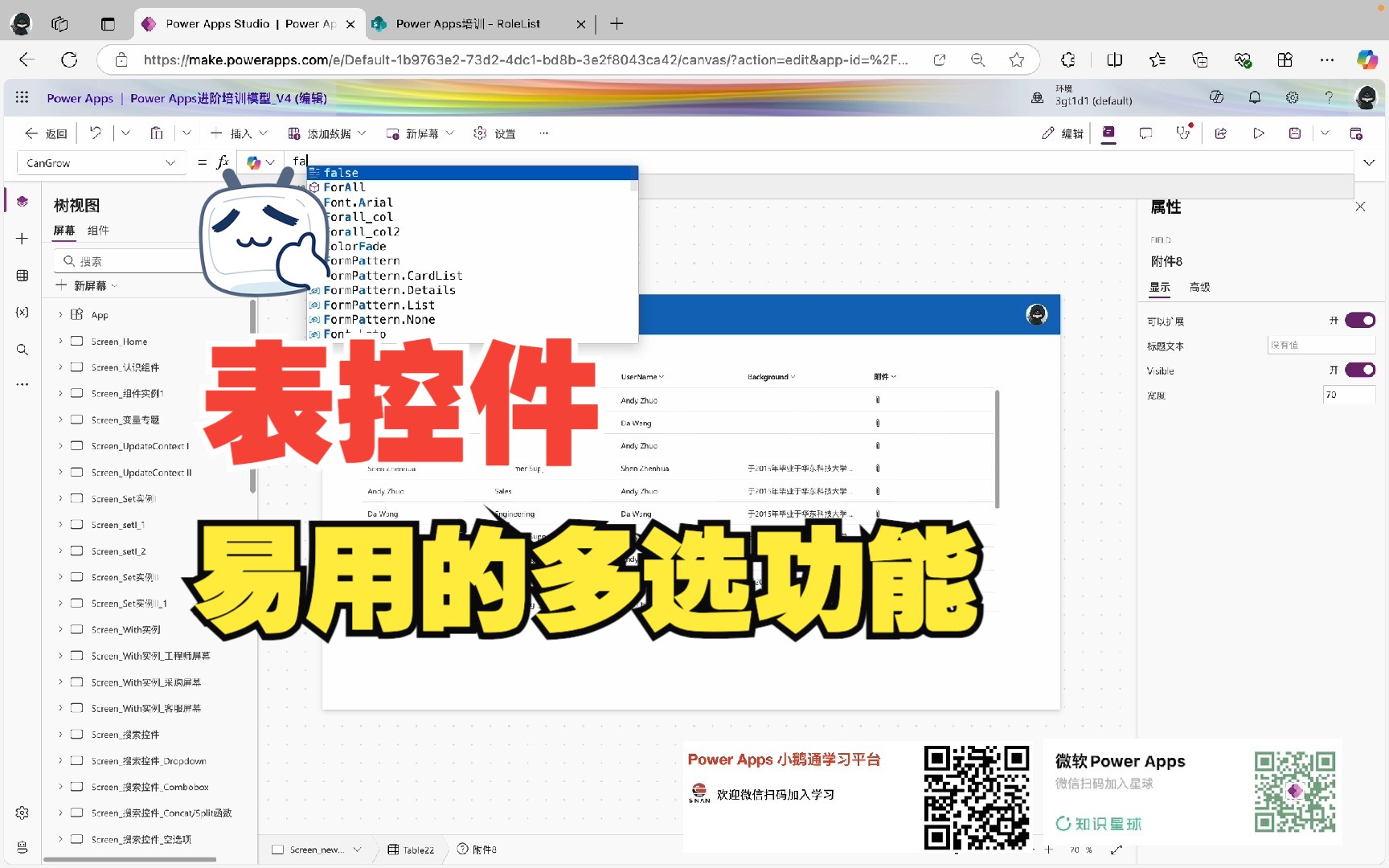Expand the Screen_With实例 tree node
The height and width of the screenshot is (868, 1389).
point(60,629)
